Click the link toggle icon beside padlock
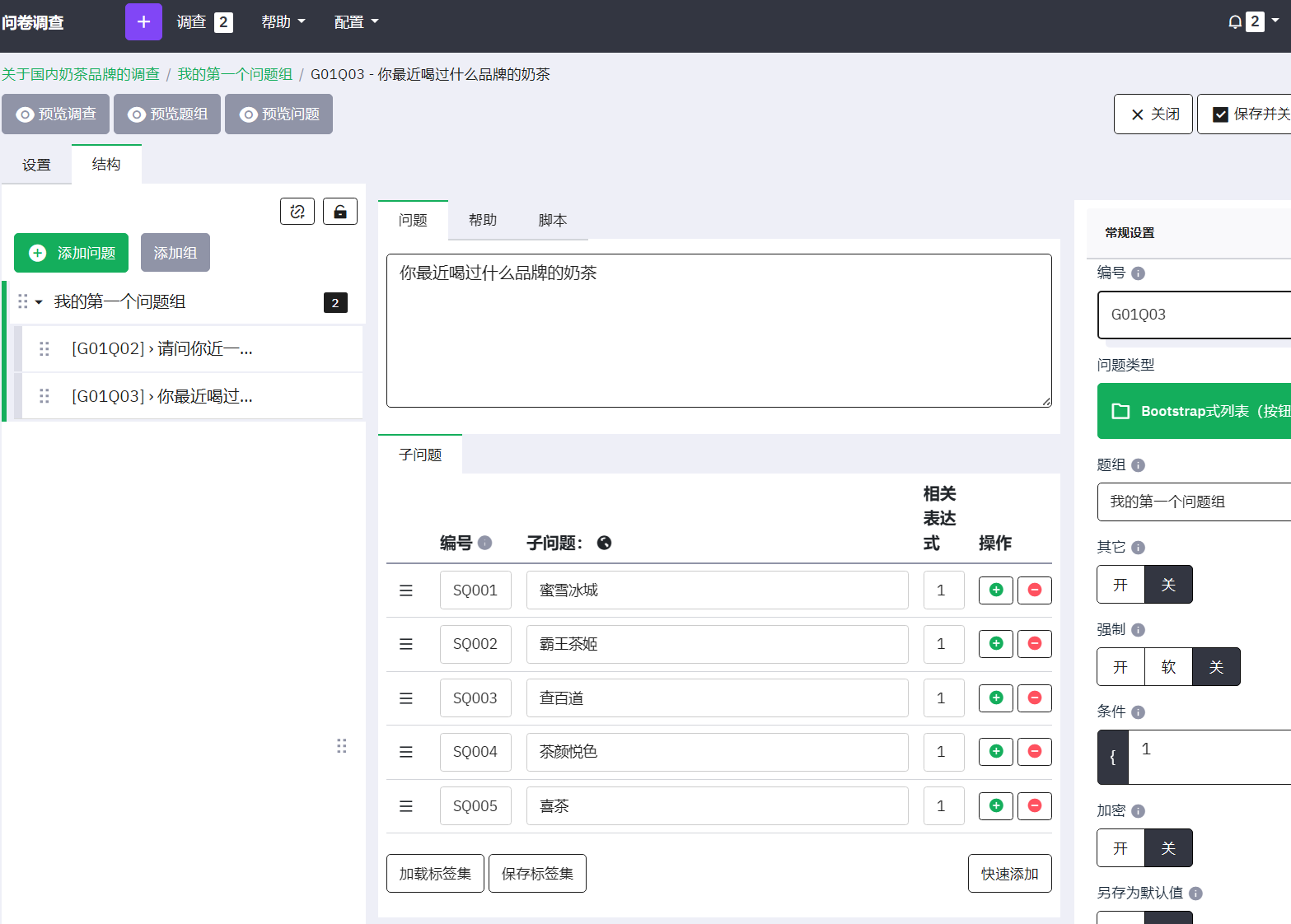The height and width of the screenshot is (924, 1291). tap(297, 212)
